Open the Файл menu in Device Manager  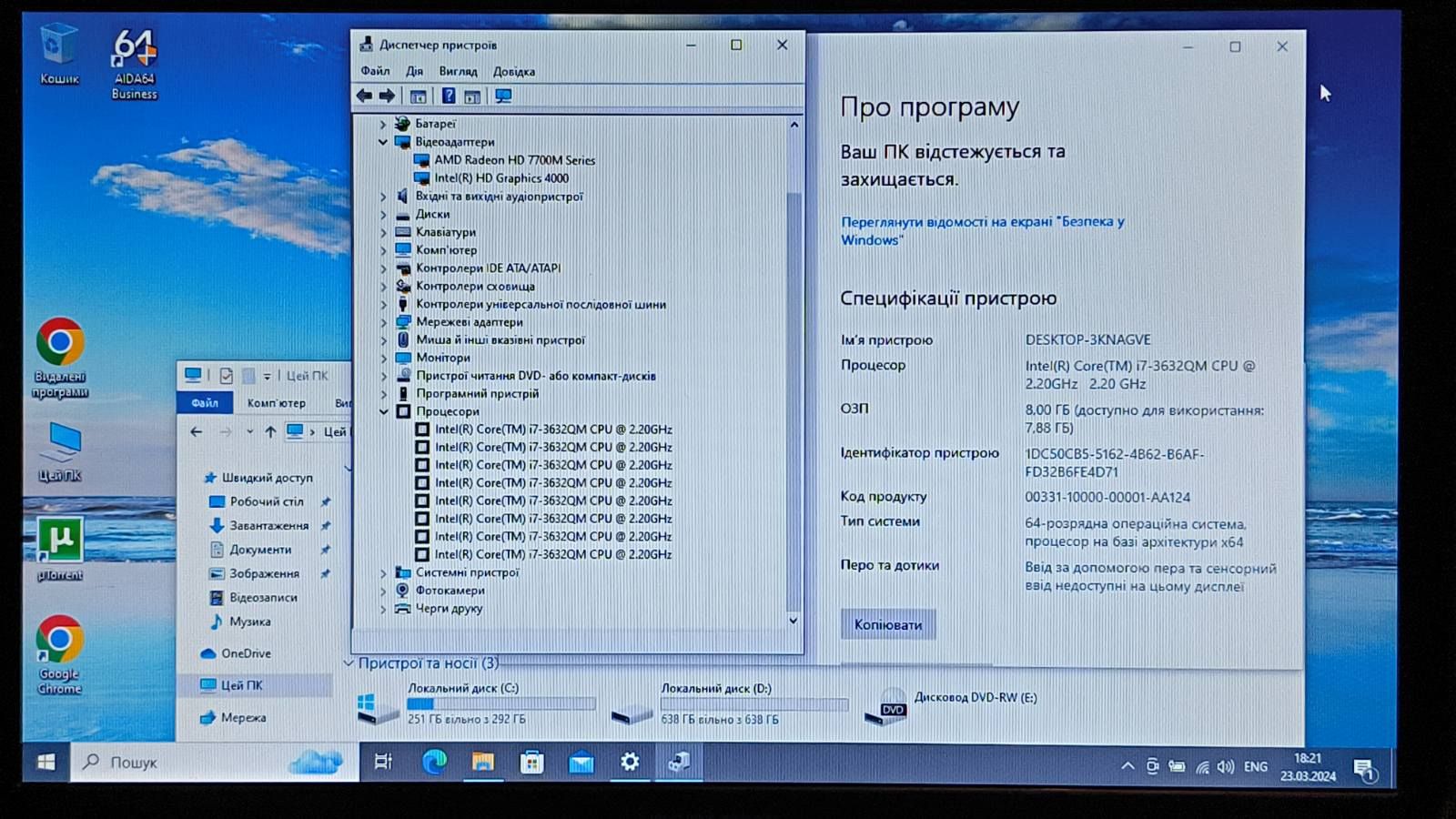point(375,71)
